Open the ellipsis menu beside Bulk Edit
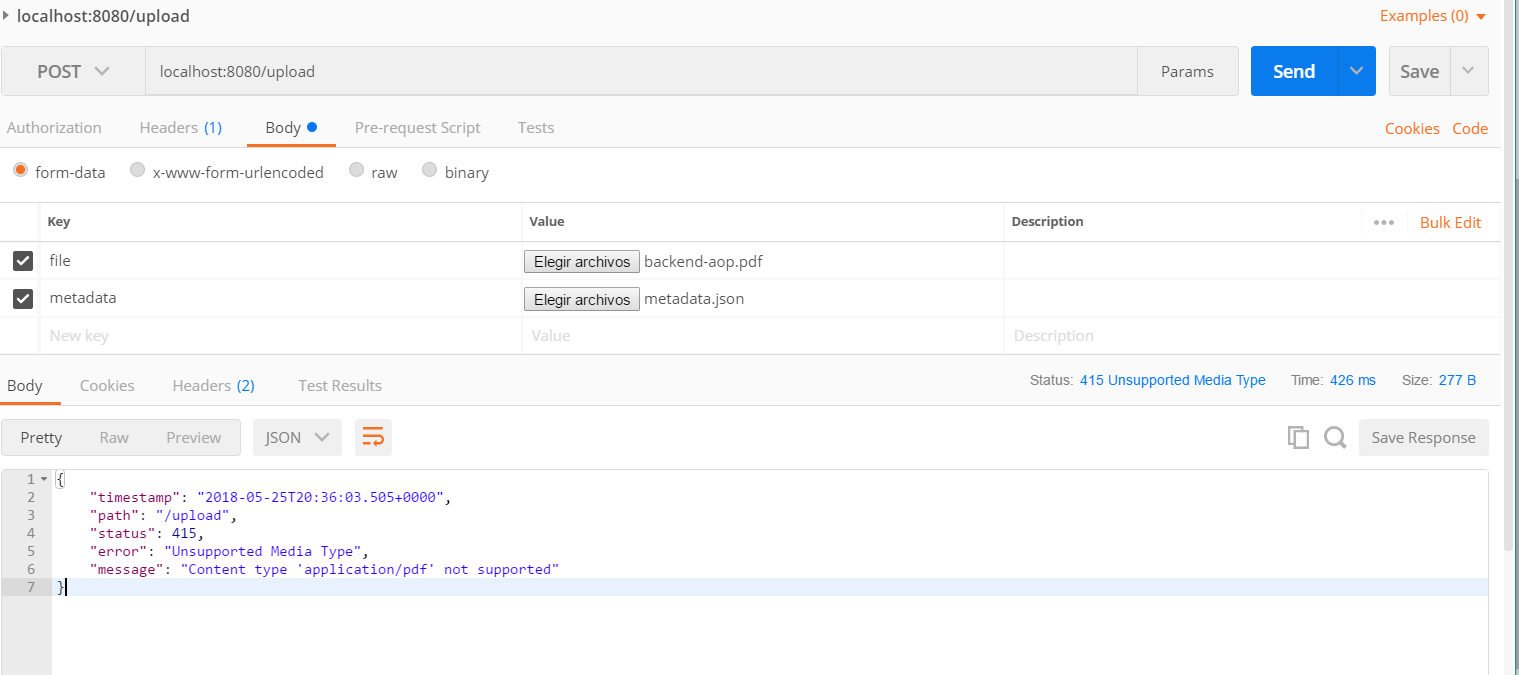This screenshot has width=1519, height=675. coord(1384,221)
